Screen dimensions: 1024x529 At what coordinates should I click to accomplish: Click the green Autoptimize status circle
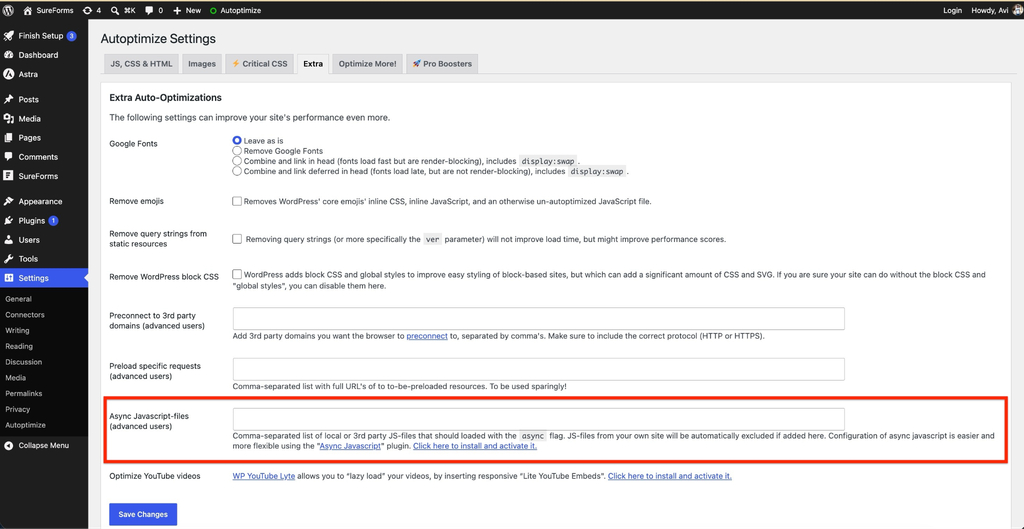214,11
